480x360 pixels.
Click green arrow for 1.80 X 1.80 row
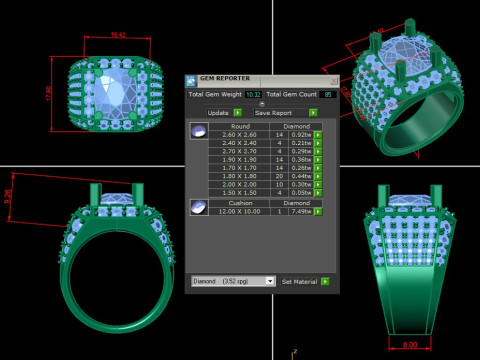[318, 177]
